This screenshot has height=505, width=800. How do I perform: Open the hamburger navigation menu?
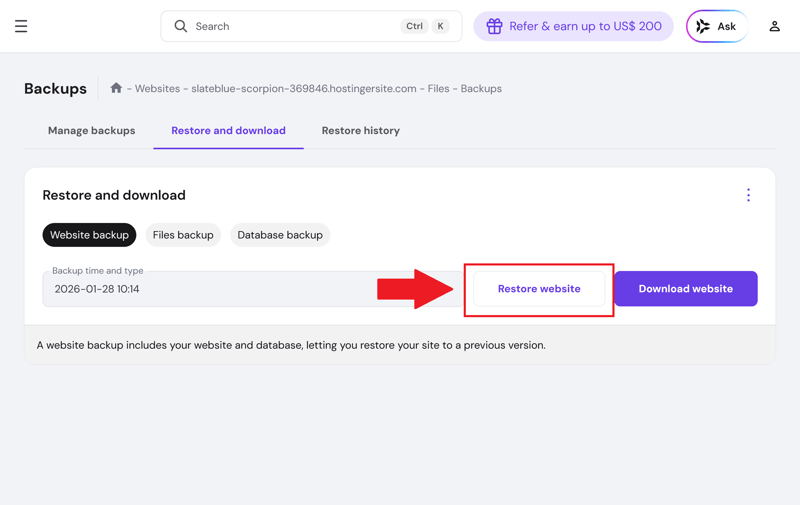(21, 27)
